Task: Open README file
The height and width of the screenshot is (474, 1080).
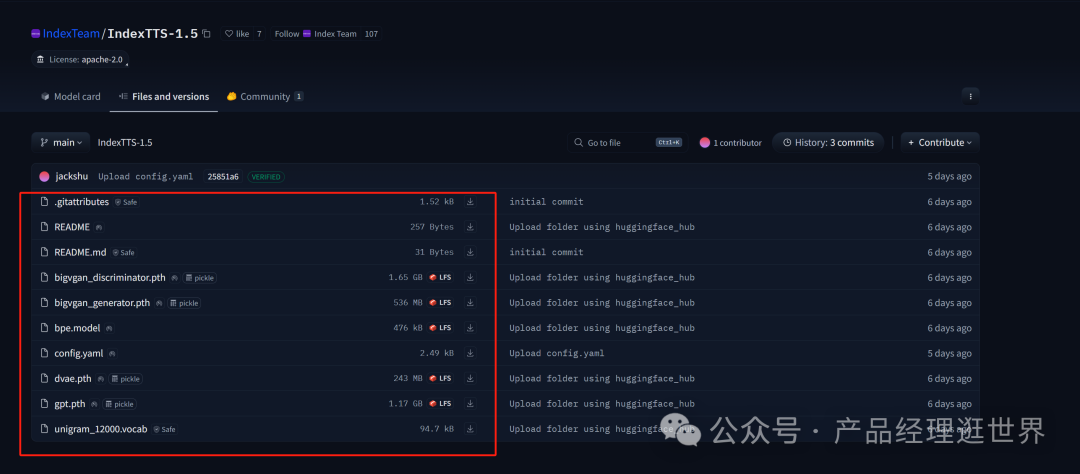Action: point(72,227)
